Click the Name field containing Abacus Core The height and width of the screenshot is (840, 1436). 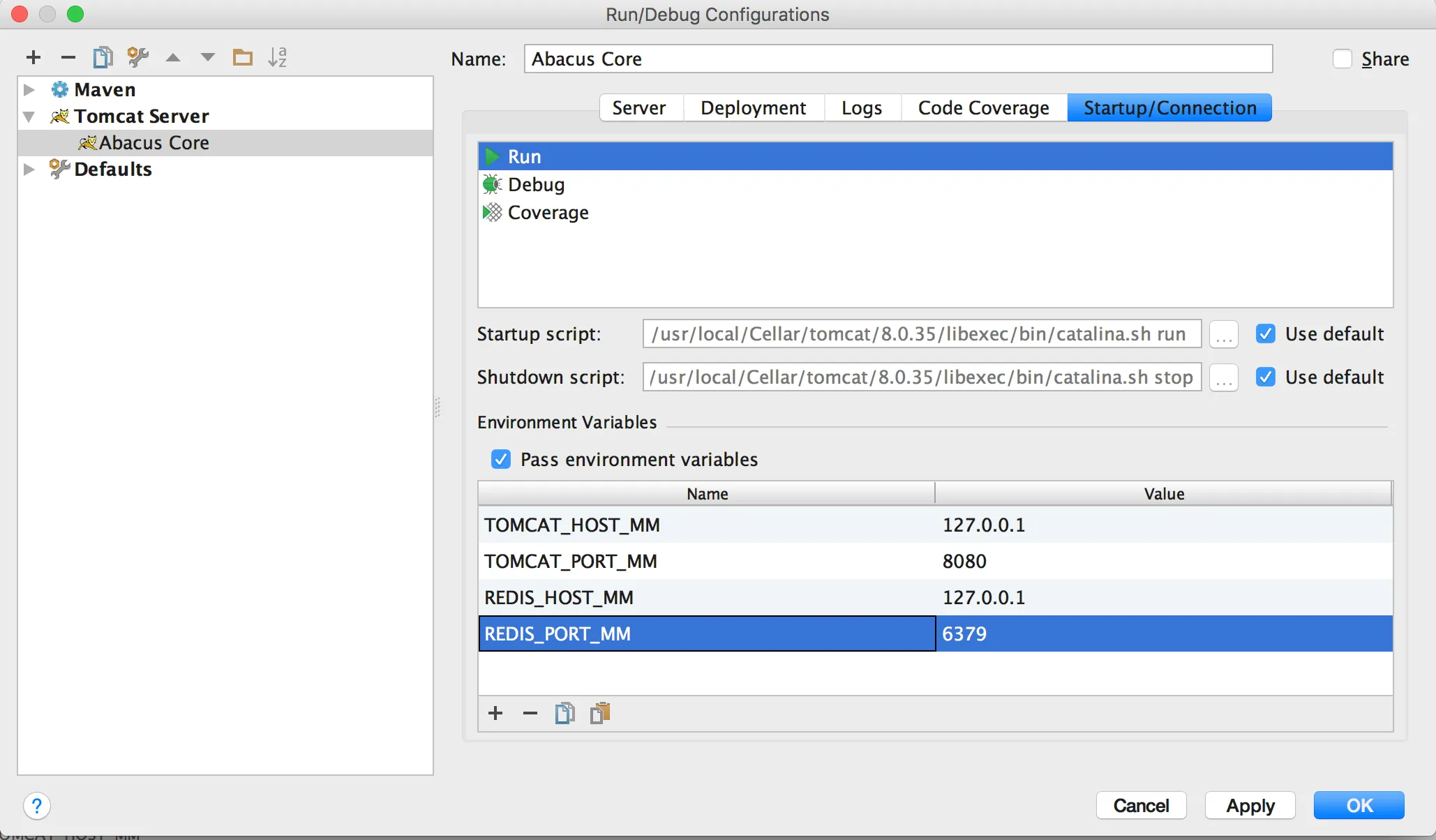pos(897,59)
